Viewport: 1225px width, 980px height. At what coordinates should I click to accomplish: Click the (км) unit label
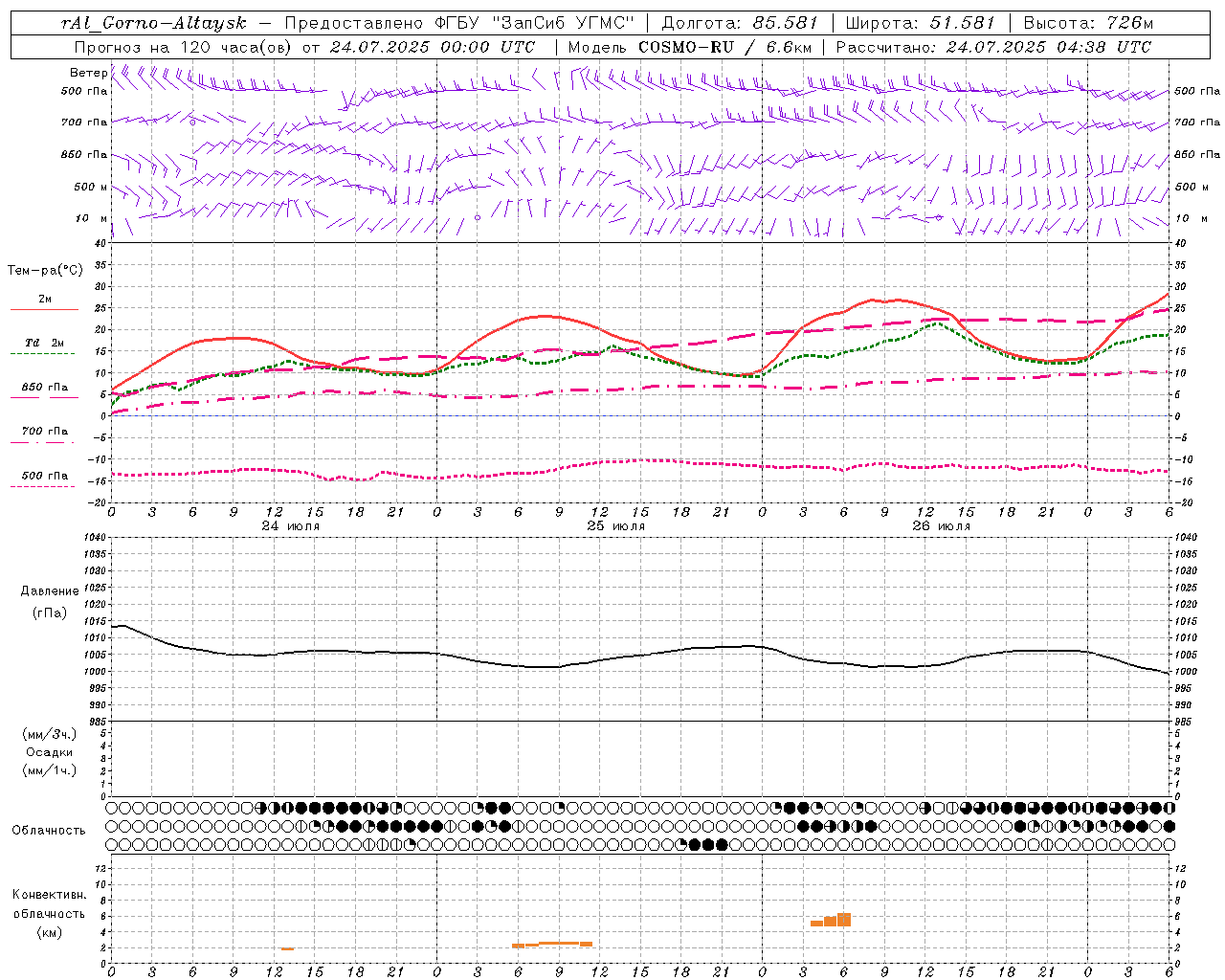click(x=50, y=932)
